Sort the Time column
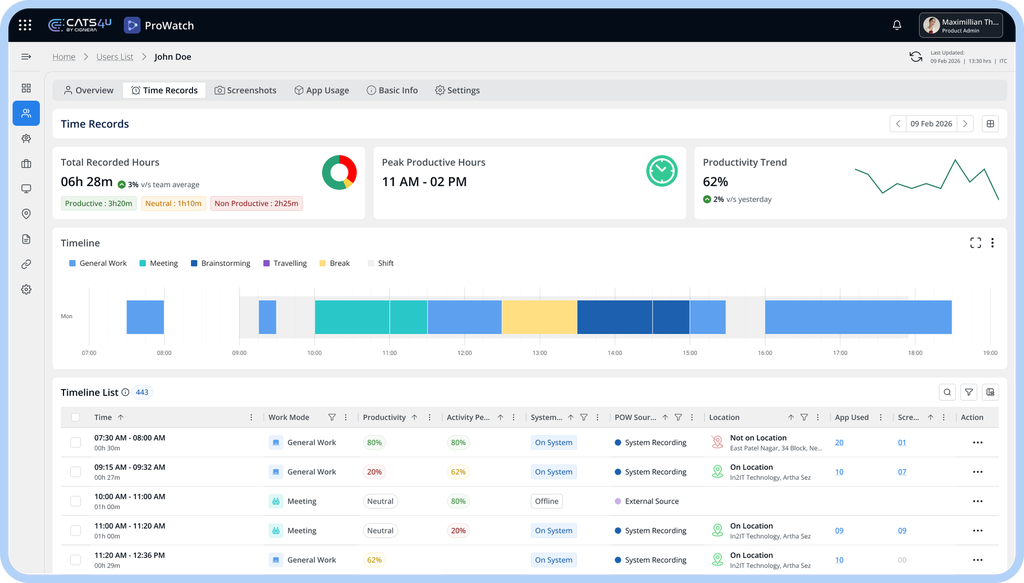This screenshot has width=1024, height=583. point(120,417)
